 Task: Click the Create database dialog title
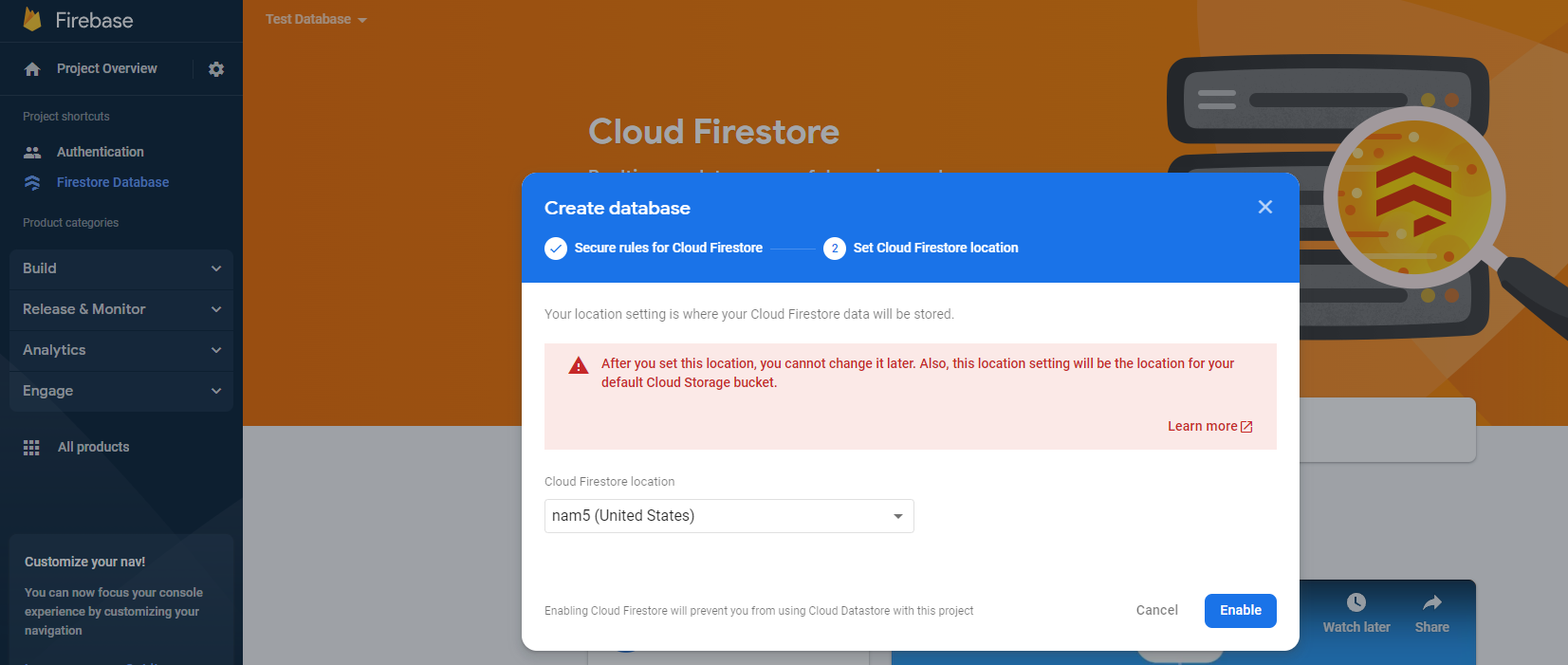pos(618,208)
